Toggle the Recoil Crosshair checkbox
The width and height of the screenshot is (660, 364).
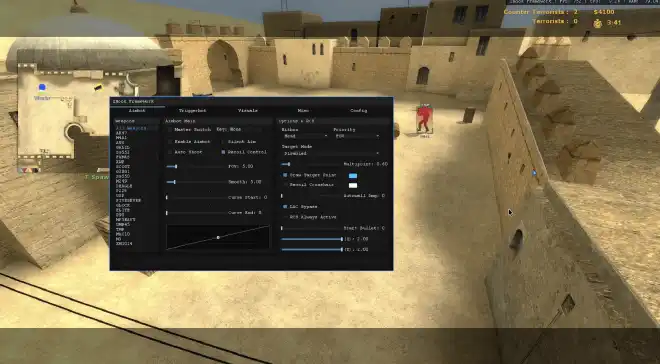(x=285, y=185)
